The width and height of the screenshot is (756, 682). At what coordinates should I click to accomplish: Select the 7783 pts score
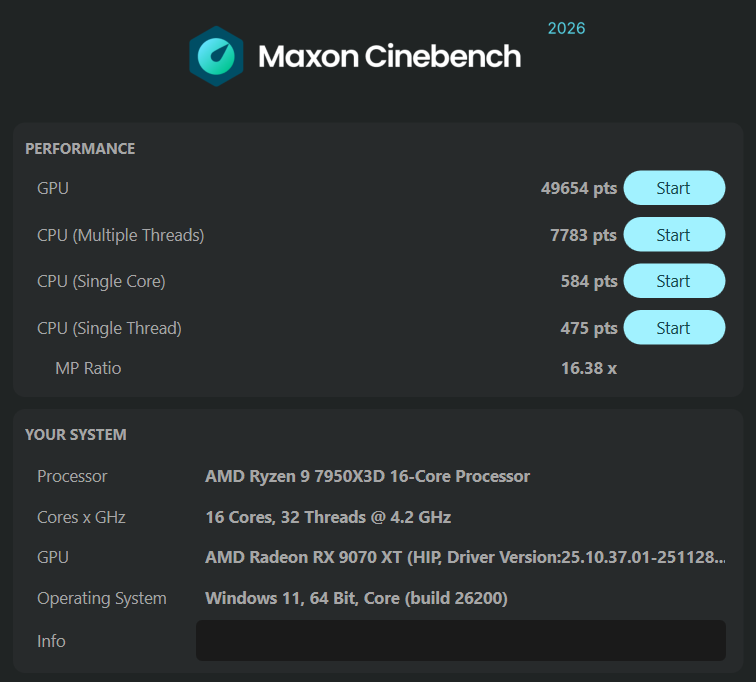[583, 235]
